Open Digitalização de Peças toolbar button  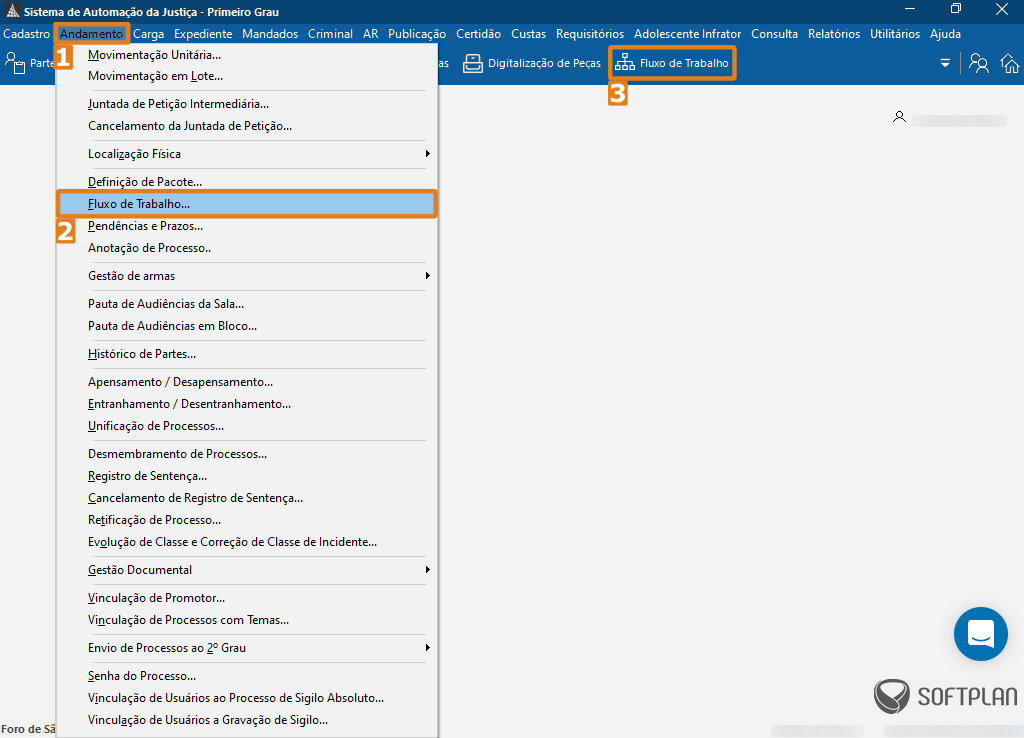(x=532, y=63)
